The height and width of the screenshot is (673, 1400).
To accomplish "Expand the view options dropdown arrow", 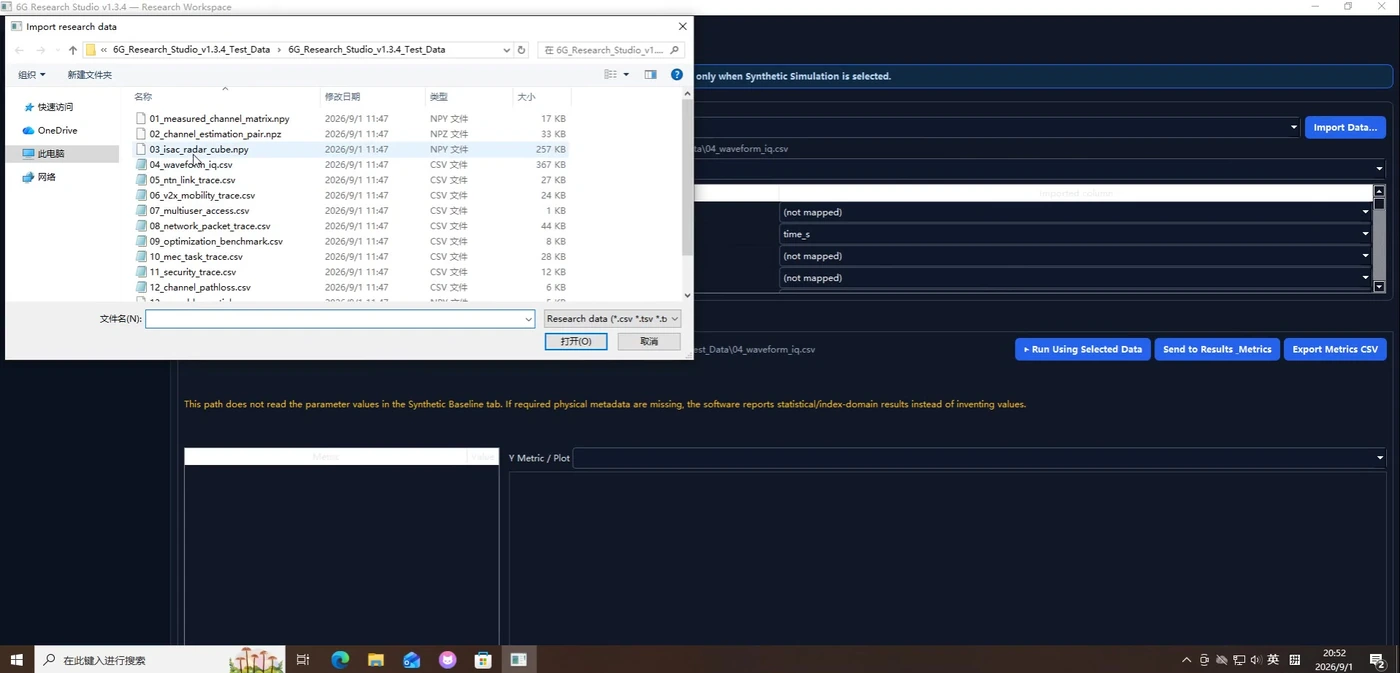I will pyautogui.click(x=627, y=75).
